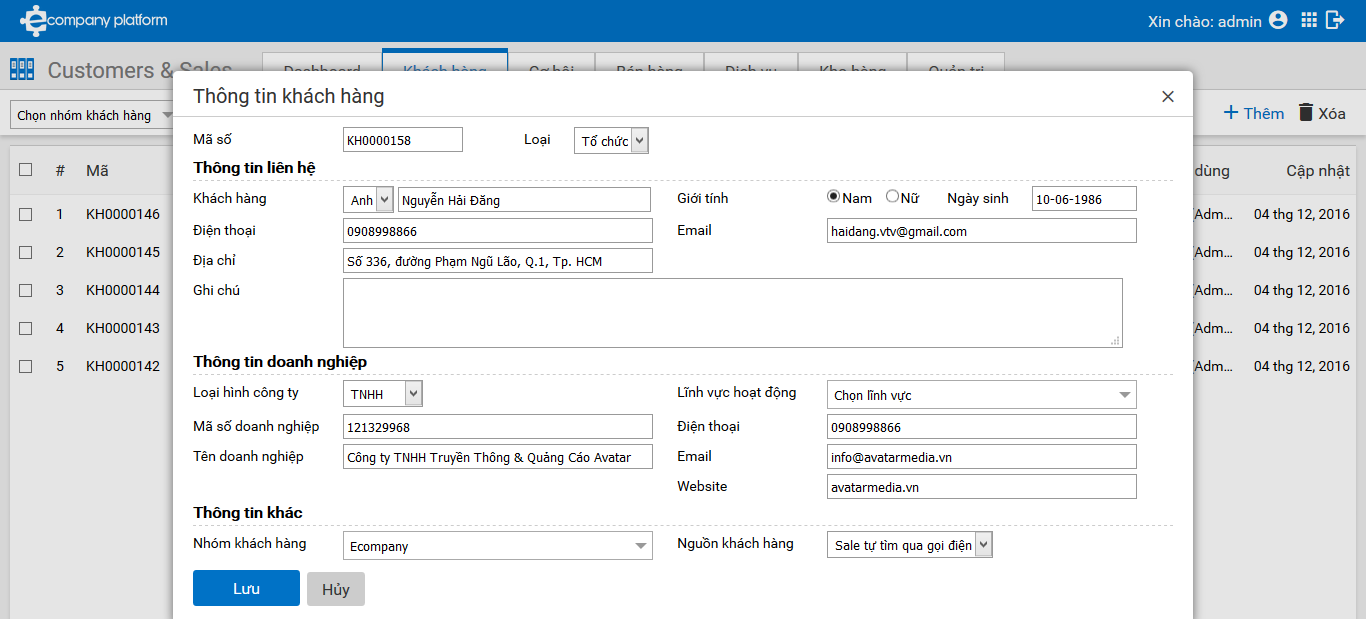Click the Ngày sinh date field

click(x=1084, y=199)
